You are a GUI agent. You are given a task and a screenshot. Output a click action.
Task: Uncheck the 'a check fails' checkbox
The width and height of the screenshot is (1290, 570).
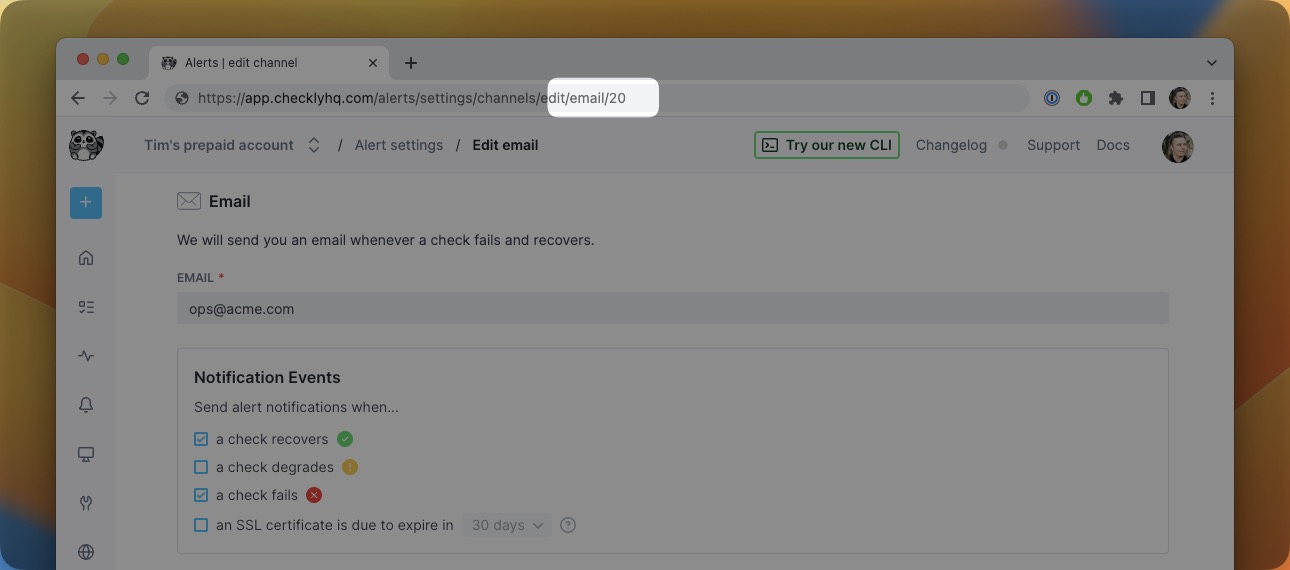click(x=201, y=495)
